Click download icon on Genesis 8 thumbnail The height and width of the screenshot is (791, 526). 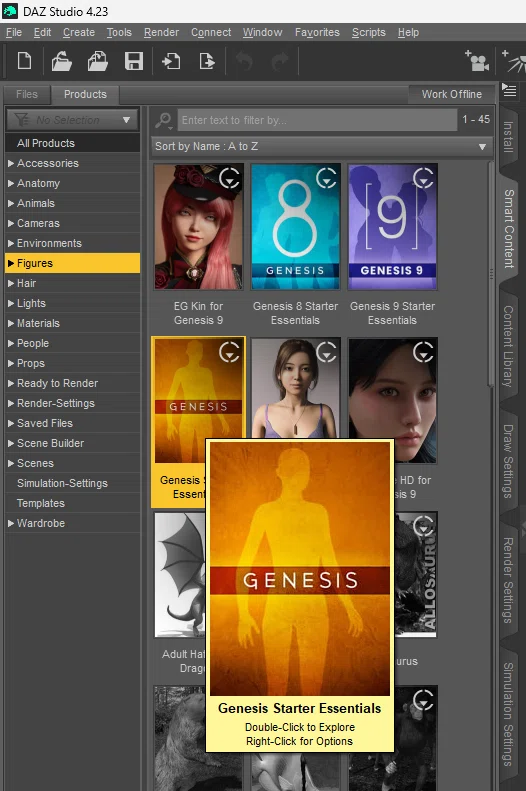pyautogui.click(x=326, y=178)
